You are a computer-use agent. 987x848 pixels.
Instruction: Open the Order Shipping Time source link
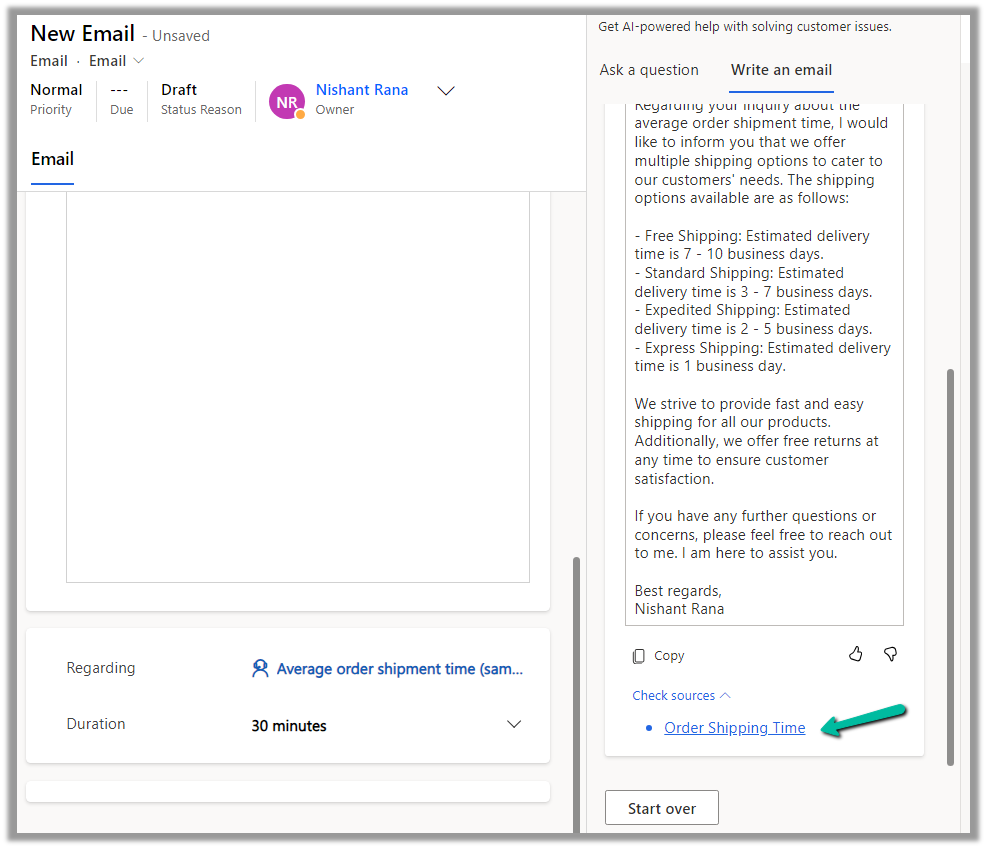[x=734, y=728]
